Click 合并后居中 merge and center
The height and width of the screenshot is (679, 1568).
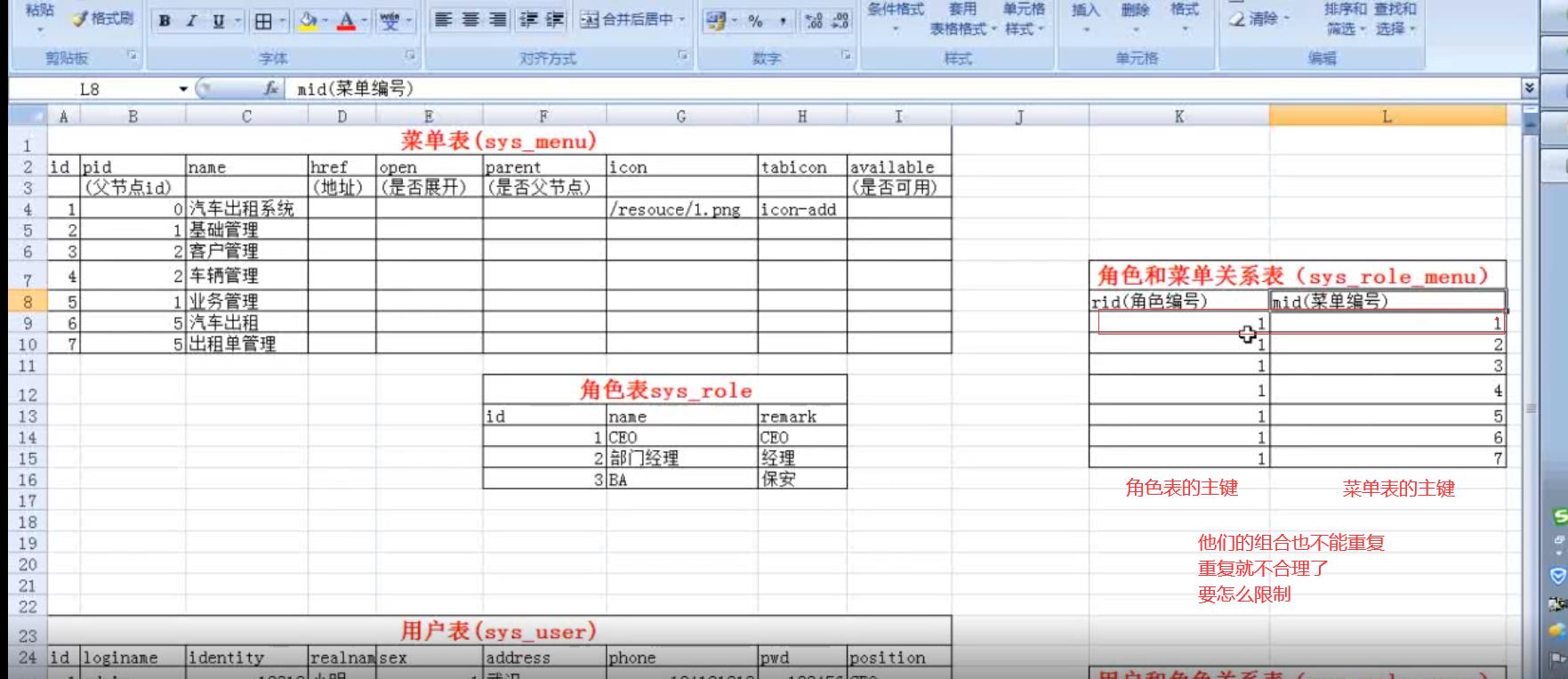(627, 20)
